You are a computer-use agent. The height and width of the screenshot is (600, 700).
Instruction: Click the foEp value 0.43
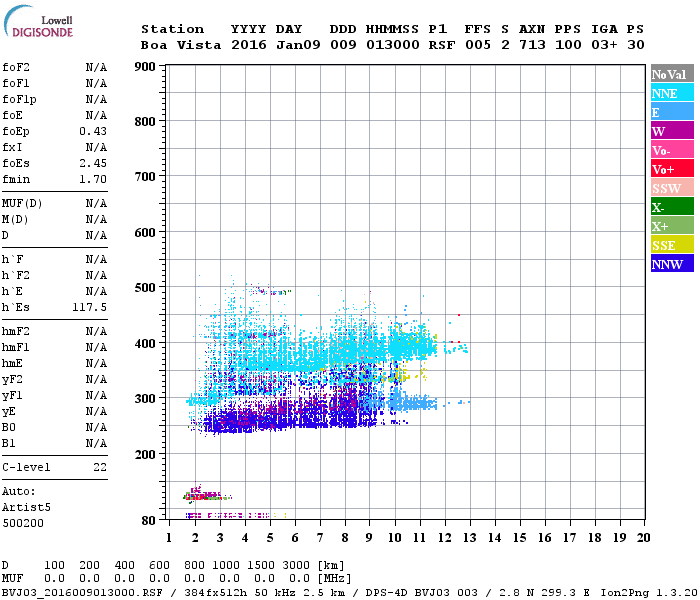point(93,131)
